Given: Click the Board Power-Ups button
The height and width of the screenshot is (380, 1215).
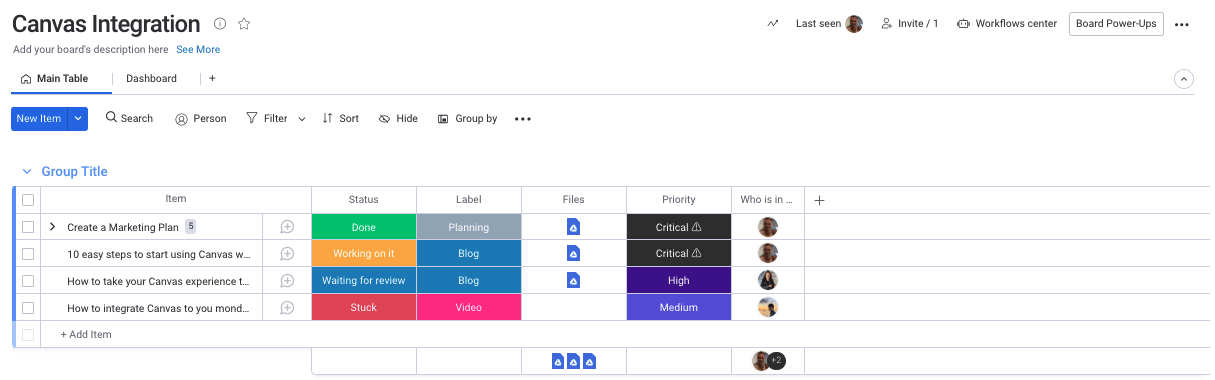Looking at the screenshot, I should point(1116,24).
